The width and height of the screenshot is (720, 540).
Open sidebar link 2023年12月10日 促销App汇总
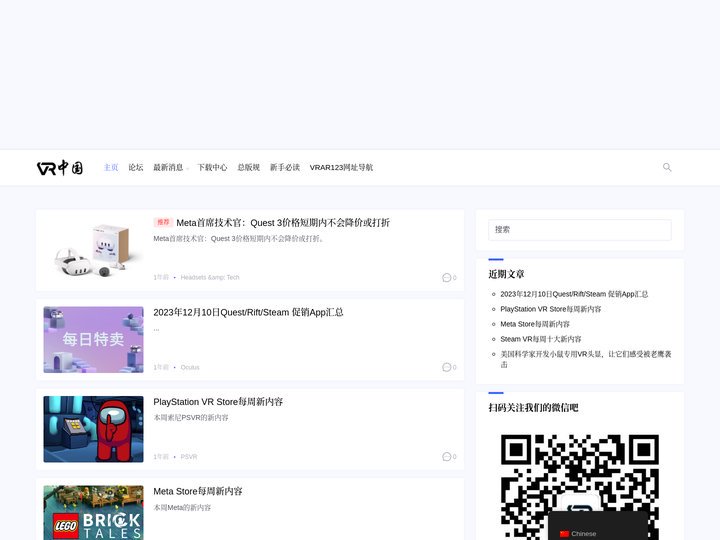tap(574, 294)
